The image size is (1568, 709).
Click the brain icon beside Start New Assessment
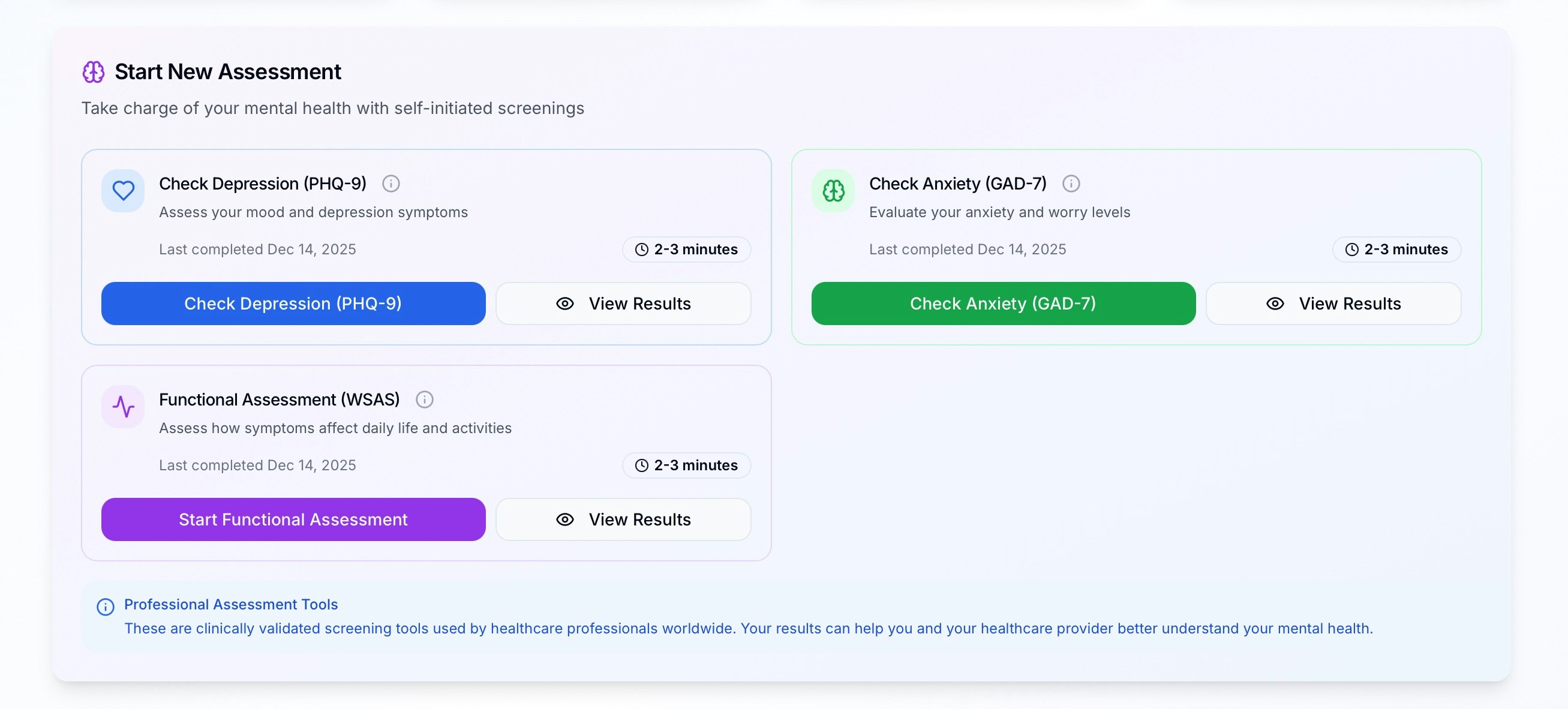click(93, 72)
